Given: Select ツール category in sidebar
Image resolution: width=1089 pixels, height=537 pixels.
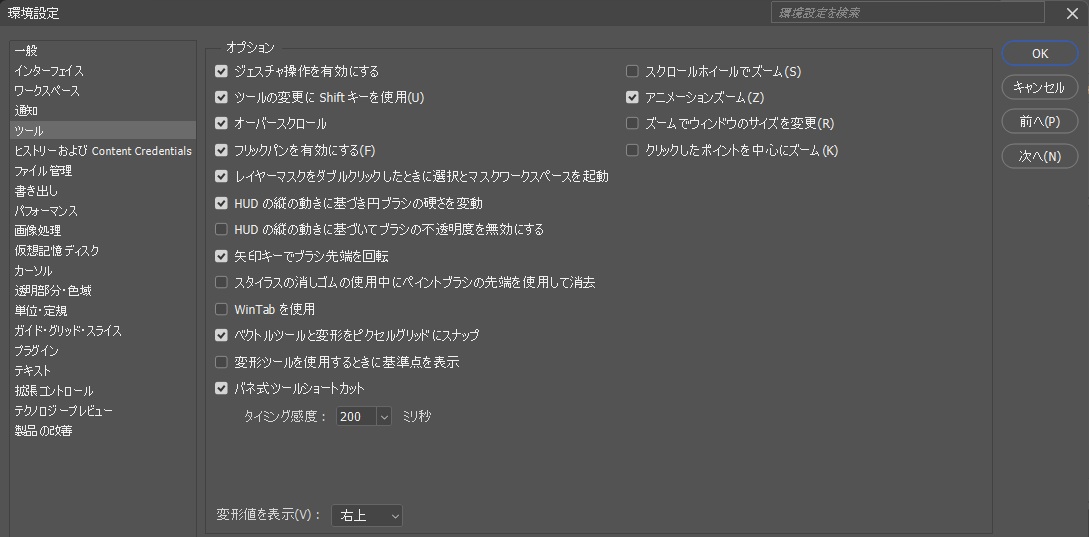Looking at the screenshot, I should pos(103,131).
